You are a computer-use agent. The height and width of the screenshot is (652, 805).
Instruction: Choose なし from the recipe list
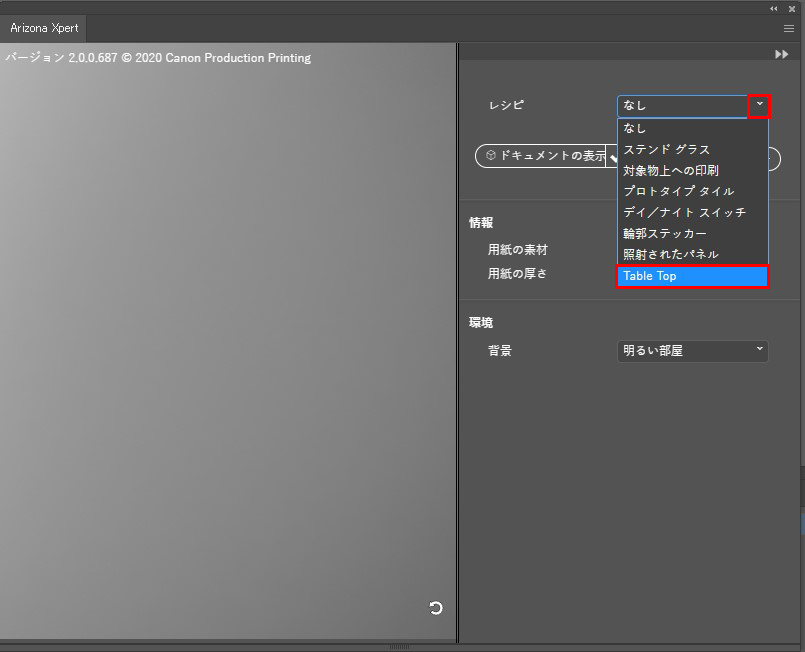coord(692,128)
